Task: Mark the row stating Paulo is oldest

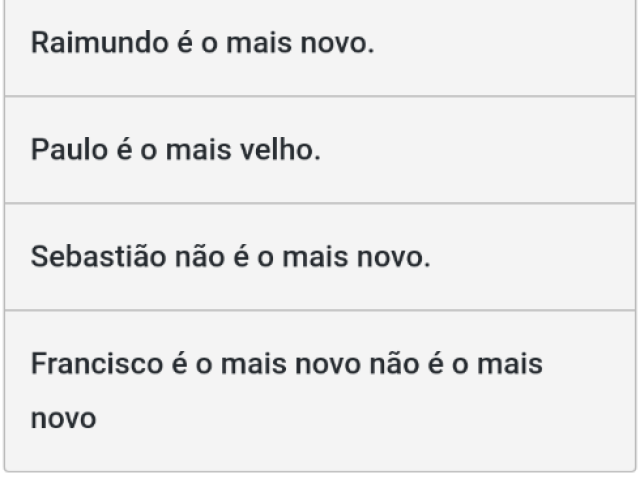Action: pyautogui.click(x=320, y=150)
